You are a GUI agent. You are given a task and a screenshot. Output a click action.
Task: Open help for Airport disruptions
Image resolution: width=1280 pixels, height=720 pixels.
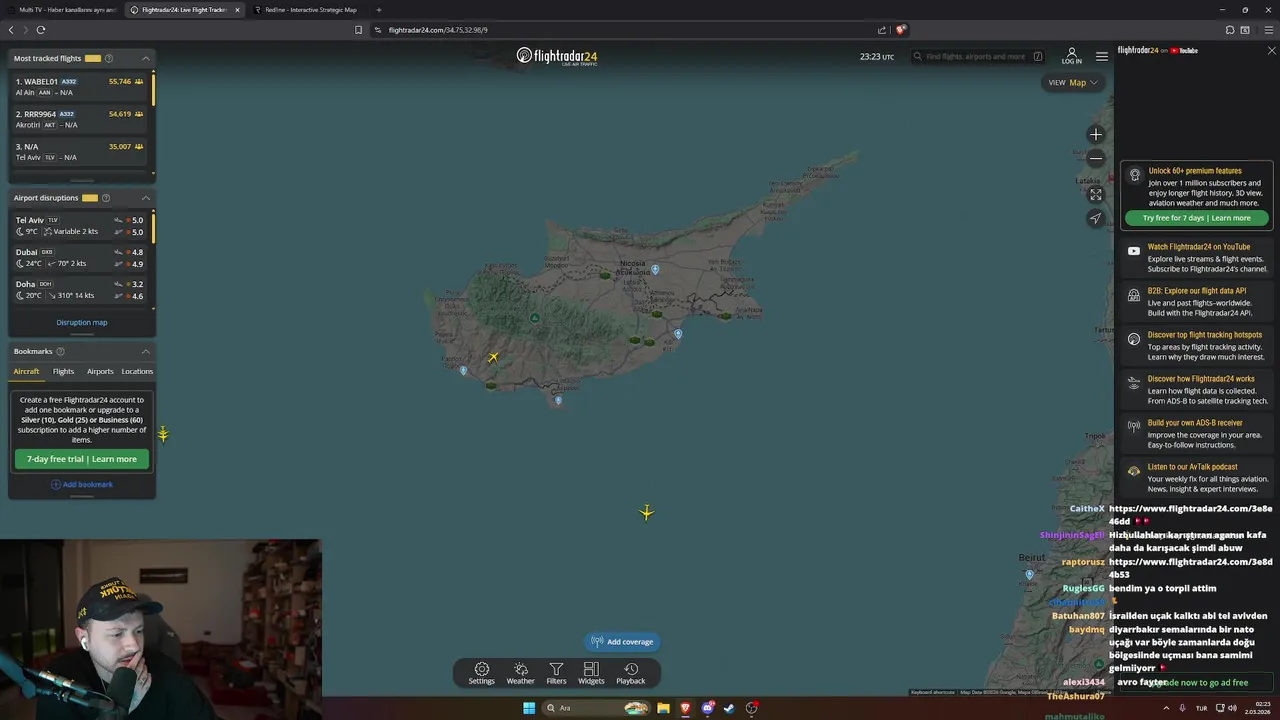pos(106,198)
